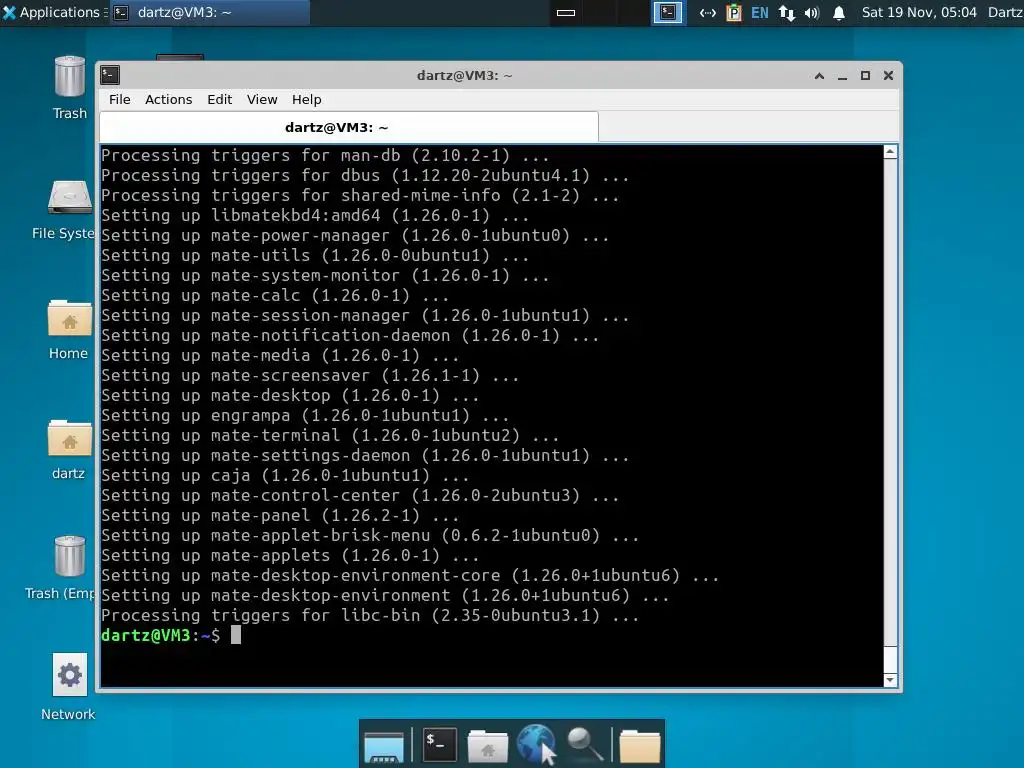Screen dimensions: 1024x768
Task: Click the line 'Setting up mate-control-center'
Action: click(x=360, y=495)
